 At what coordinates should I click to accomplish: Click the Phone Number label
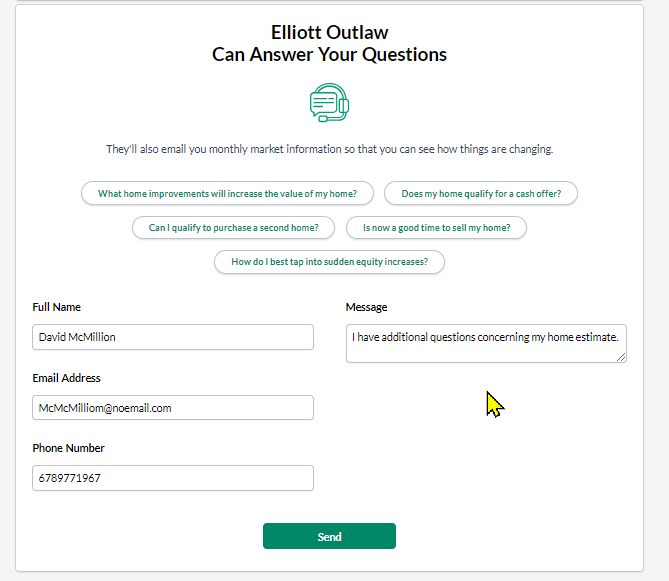pos(69,448)
